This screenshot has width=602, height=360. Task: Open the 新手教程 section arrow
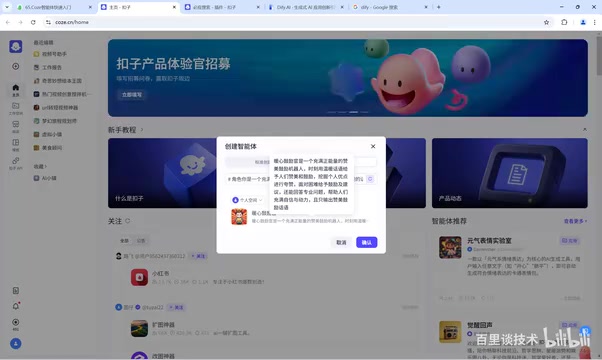point(142,130)
